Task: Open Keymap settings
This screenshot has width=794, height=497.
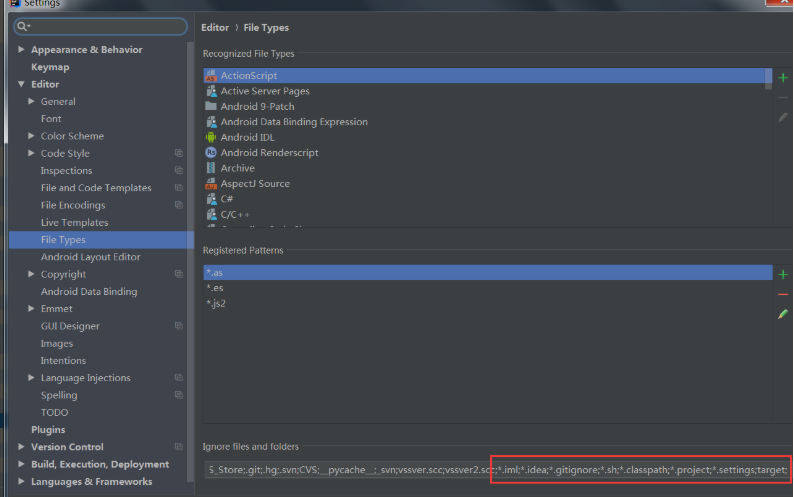Action: click(50, 67)
